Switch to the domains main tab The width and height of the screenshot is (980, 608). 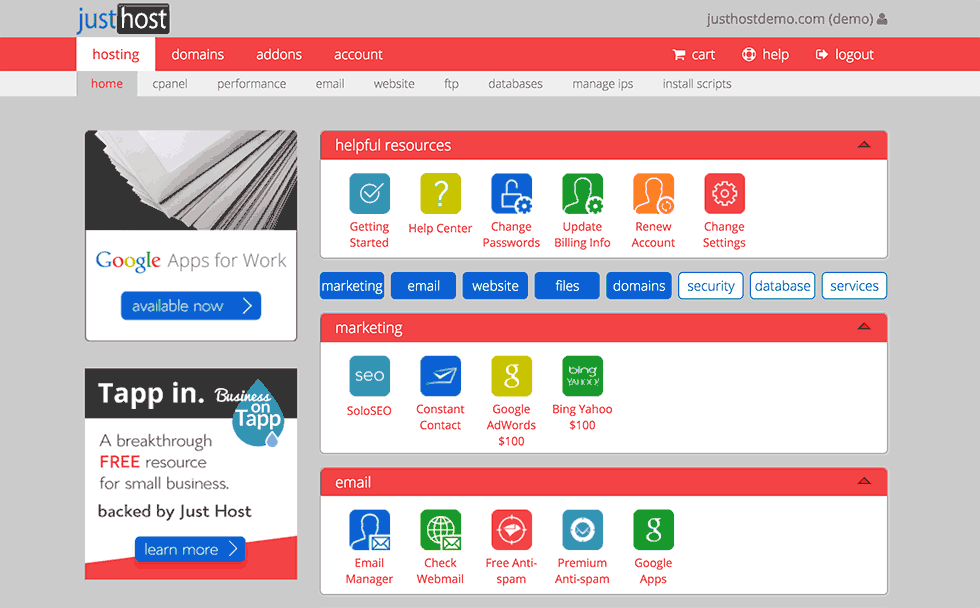[x=198, y=54]
